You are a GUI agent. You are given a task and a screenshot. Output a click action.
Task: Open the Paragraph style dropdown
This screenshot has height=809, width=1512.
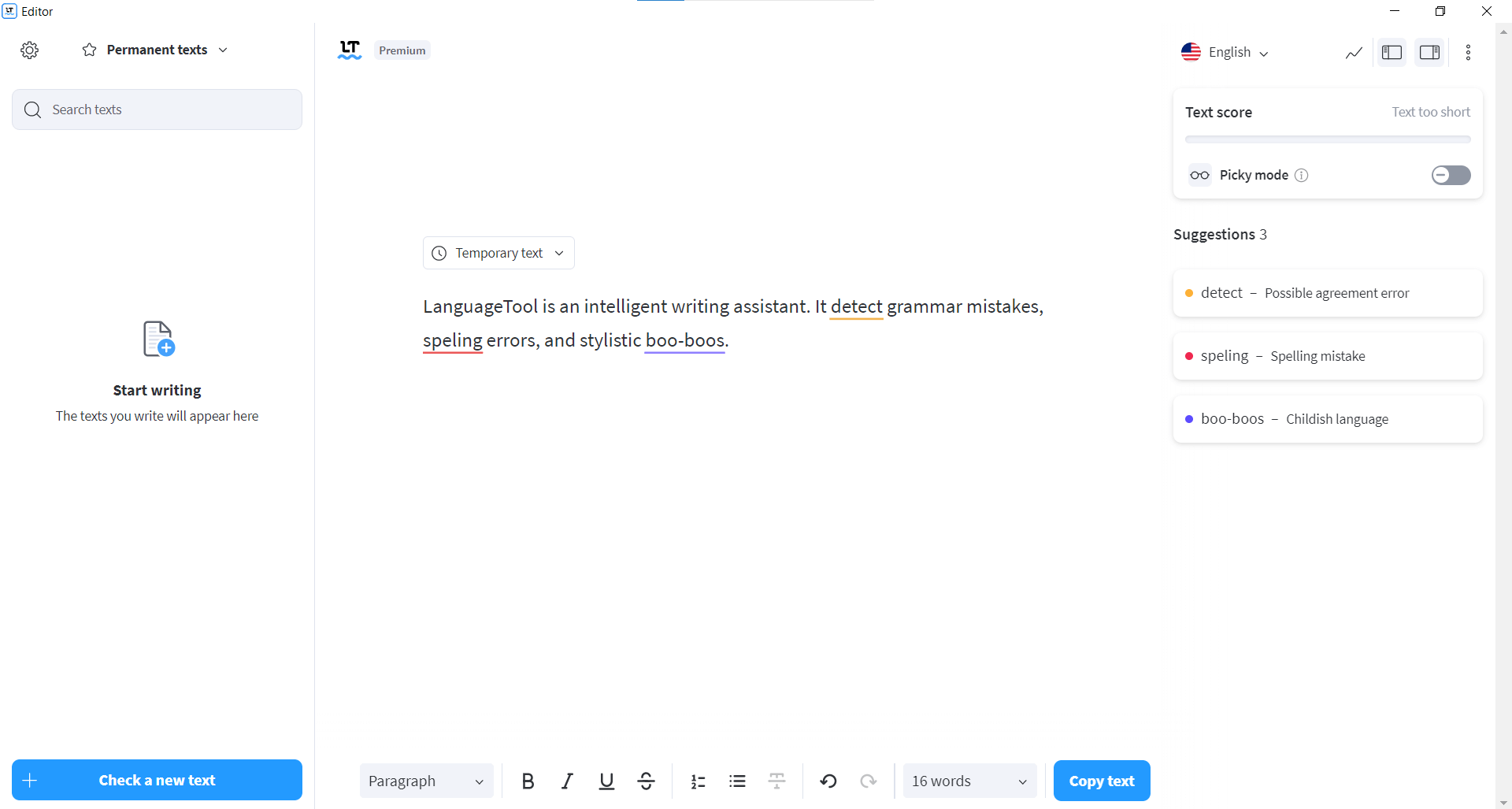[426, 781]
